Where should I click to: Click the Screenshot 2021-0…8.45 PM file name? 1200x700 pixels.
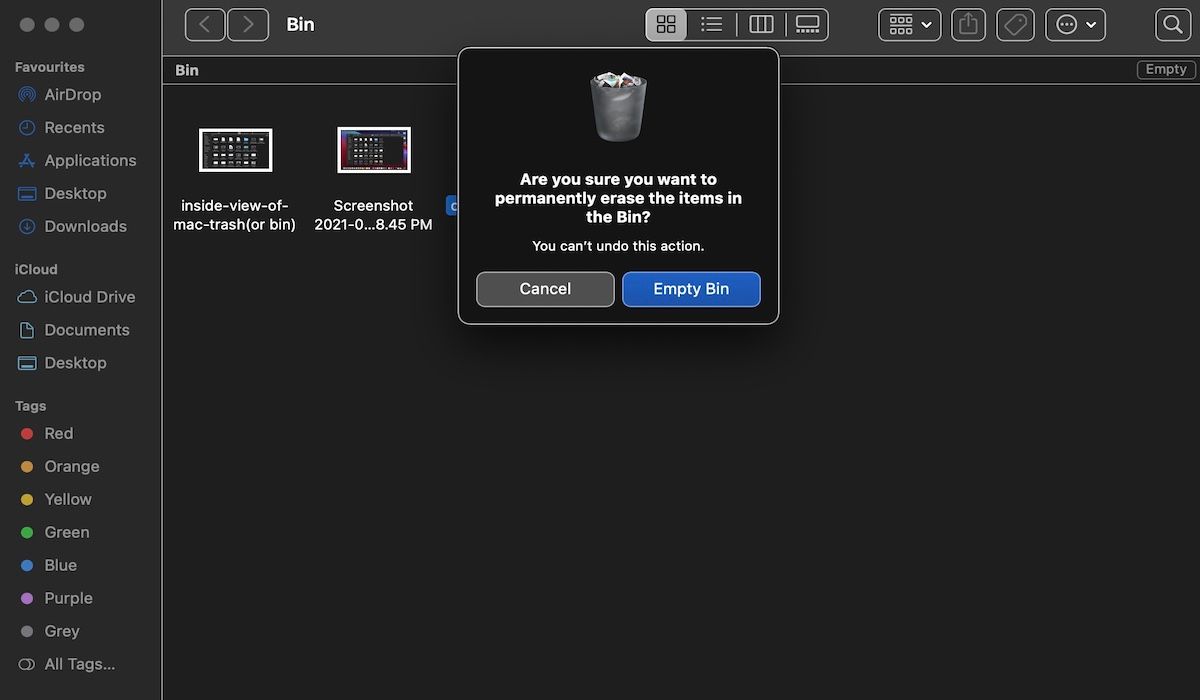click(x=374, y=215)
